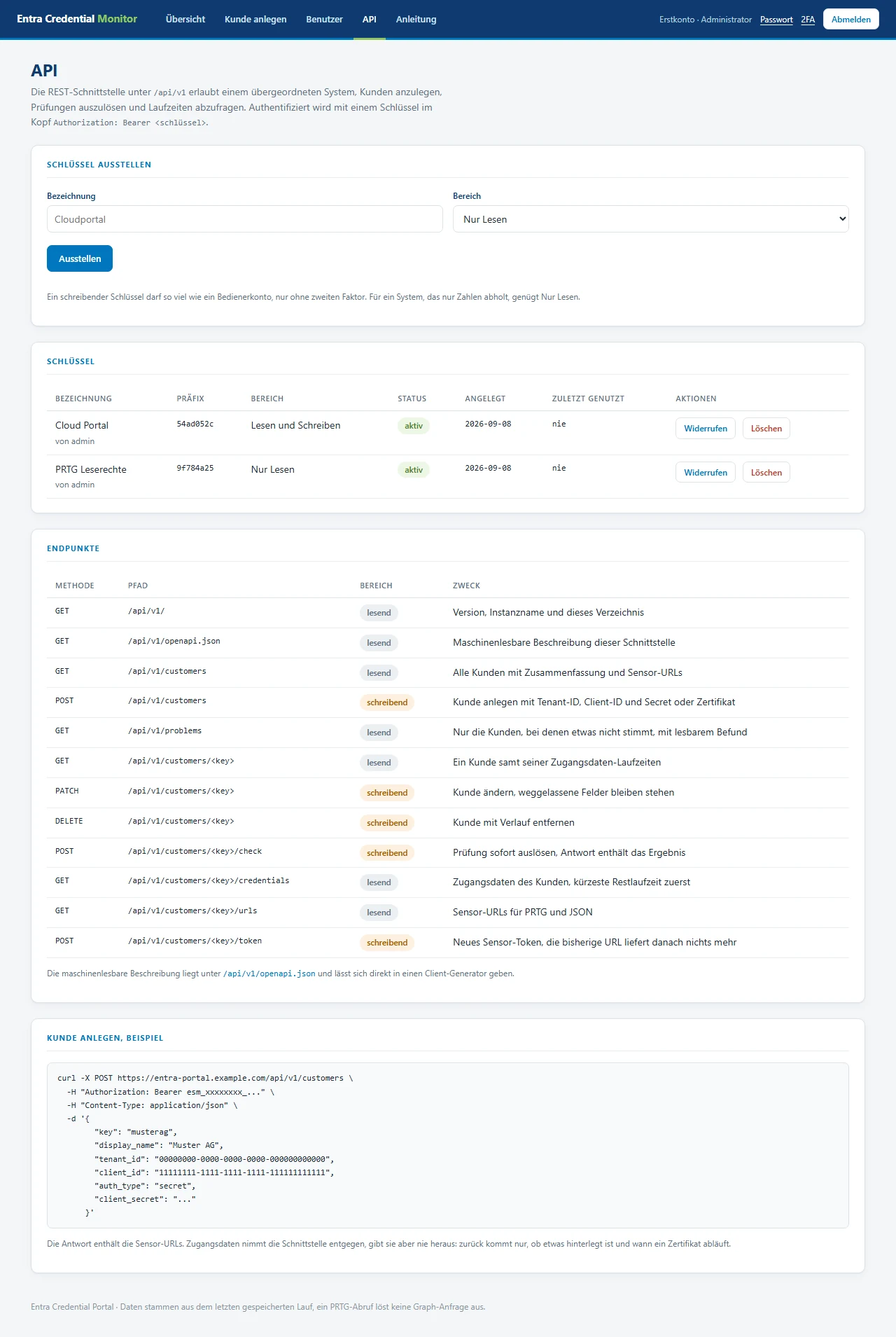Open the 2FA settings link

coord(808,20)
